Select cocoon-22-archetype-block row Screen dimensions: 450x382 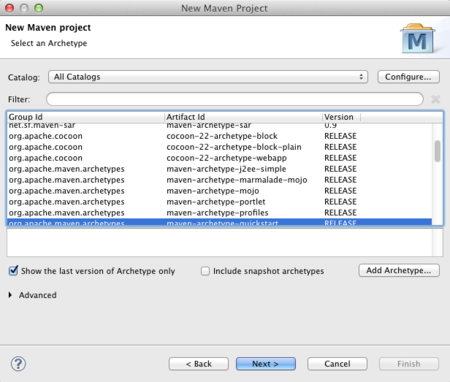coord(219,136)
